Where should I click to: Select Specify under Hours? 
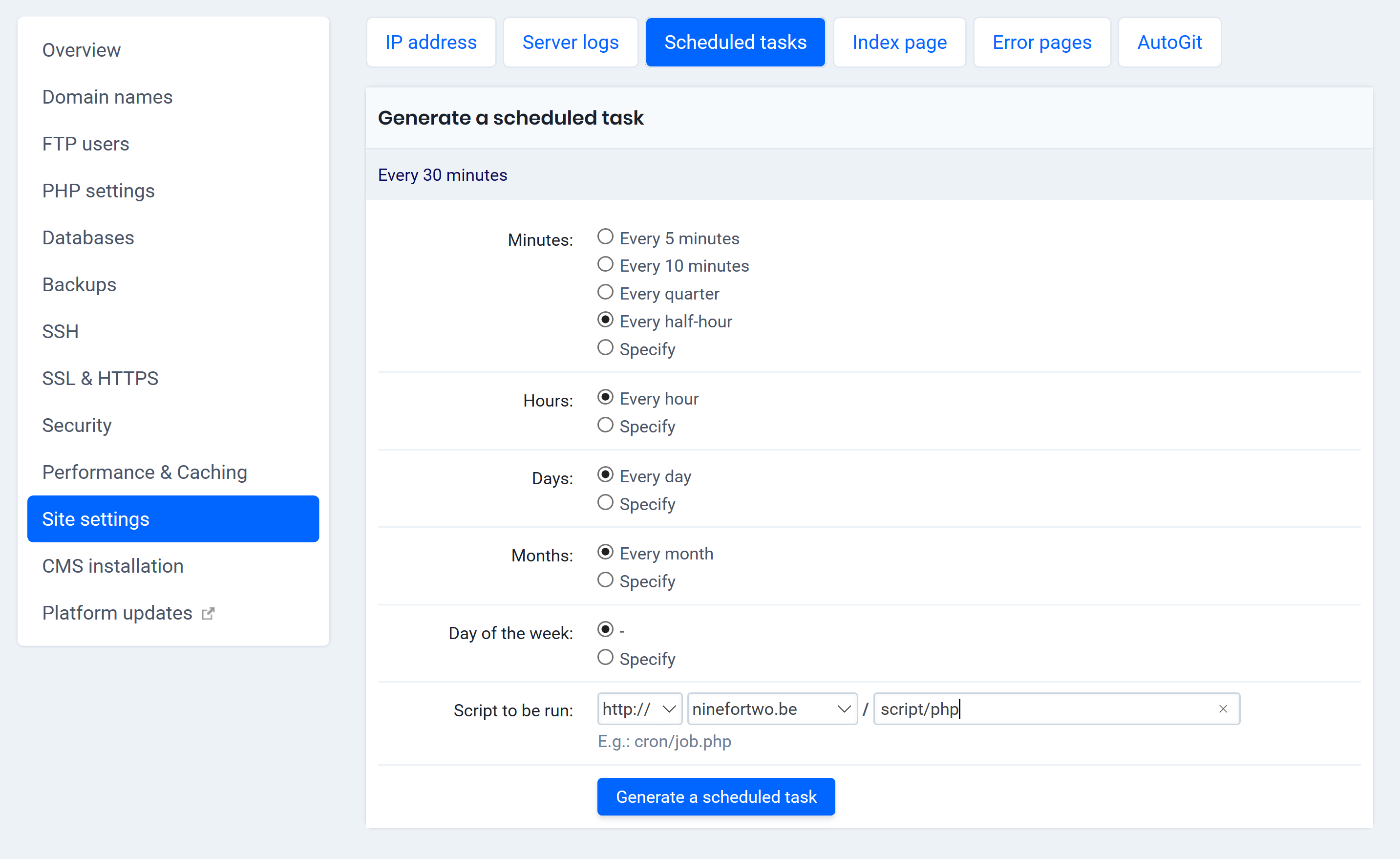pos(605,425)
